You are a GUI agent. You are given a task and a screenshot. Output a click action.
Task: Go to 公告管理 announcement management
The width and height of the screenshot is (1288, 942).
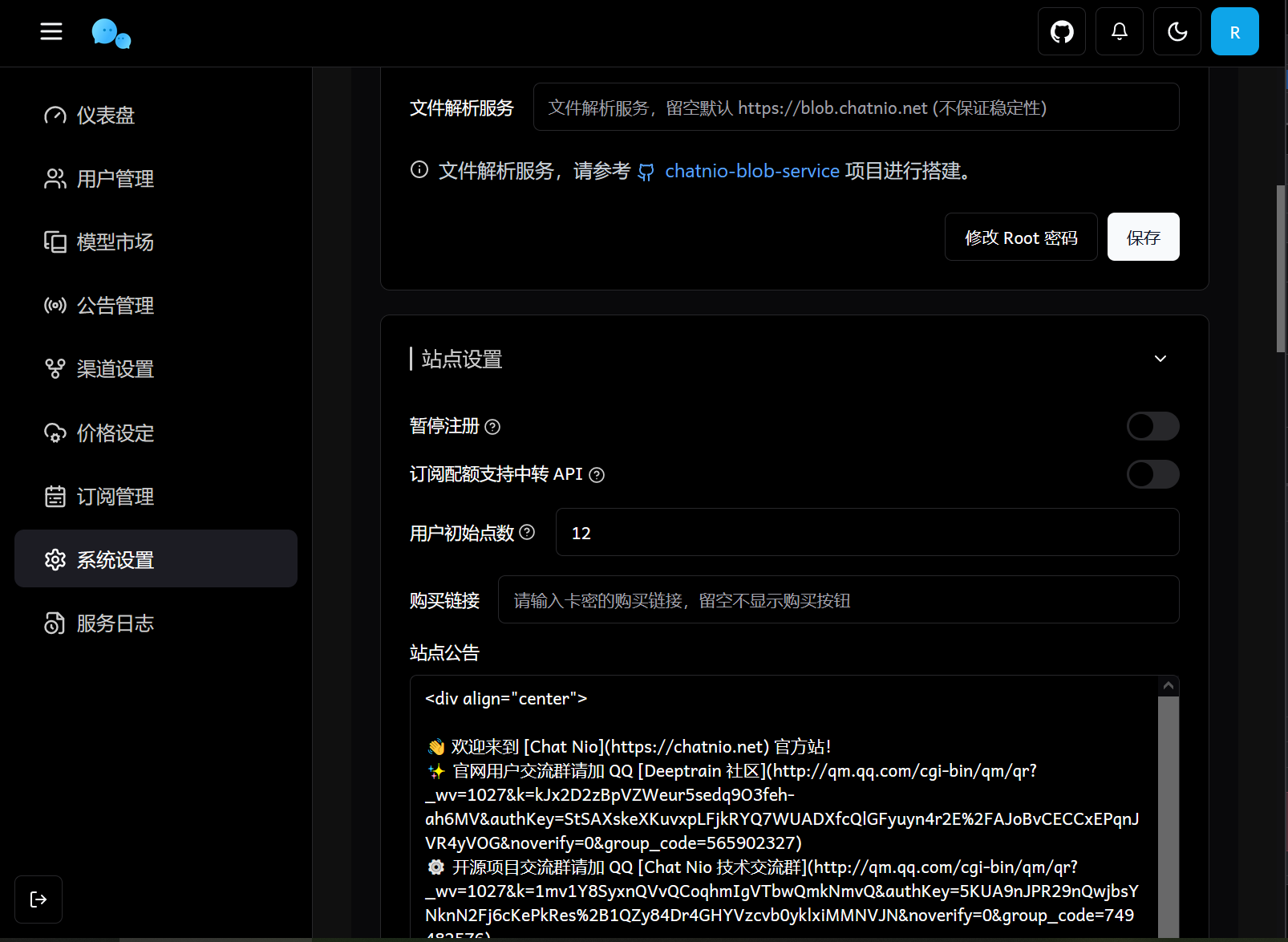pyautogui.click(x=115, y=305)
